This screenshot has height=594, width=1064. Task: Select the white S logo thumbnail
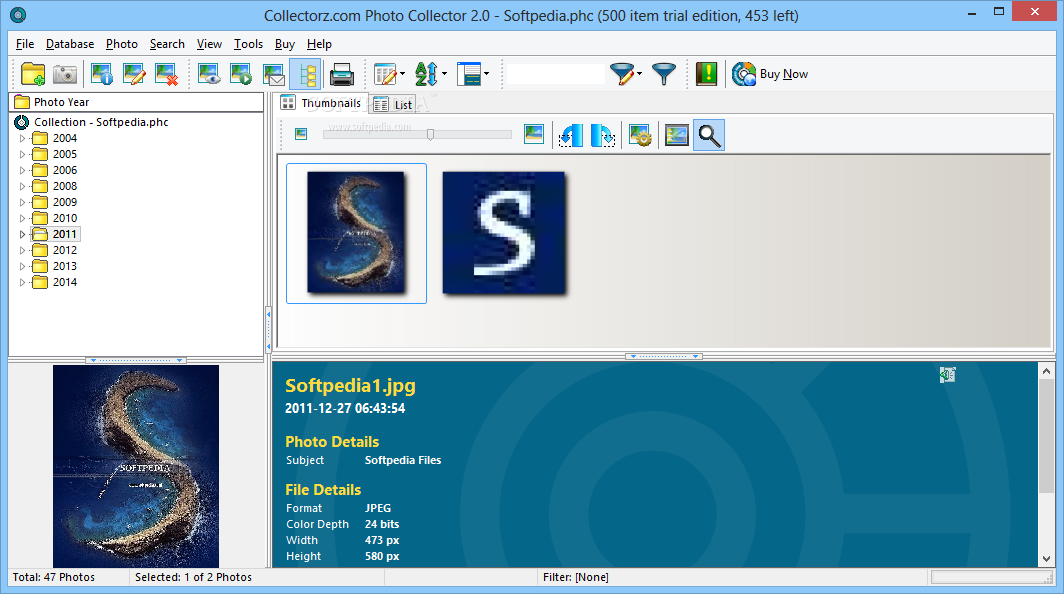coord(504,233)
